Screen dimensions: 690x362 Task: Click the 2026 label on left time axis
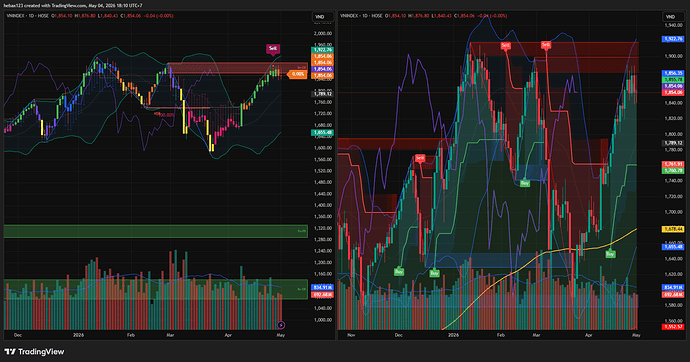tap(78, 335)
